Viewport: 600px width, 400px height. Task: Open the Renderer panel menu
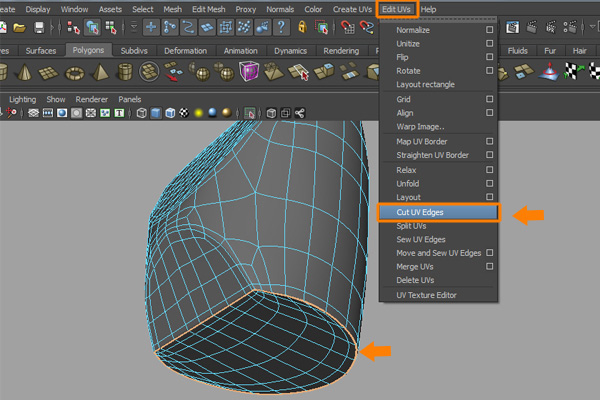(x=91, y=100)
